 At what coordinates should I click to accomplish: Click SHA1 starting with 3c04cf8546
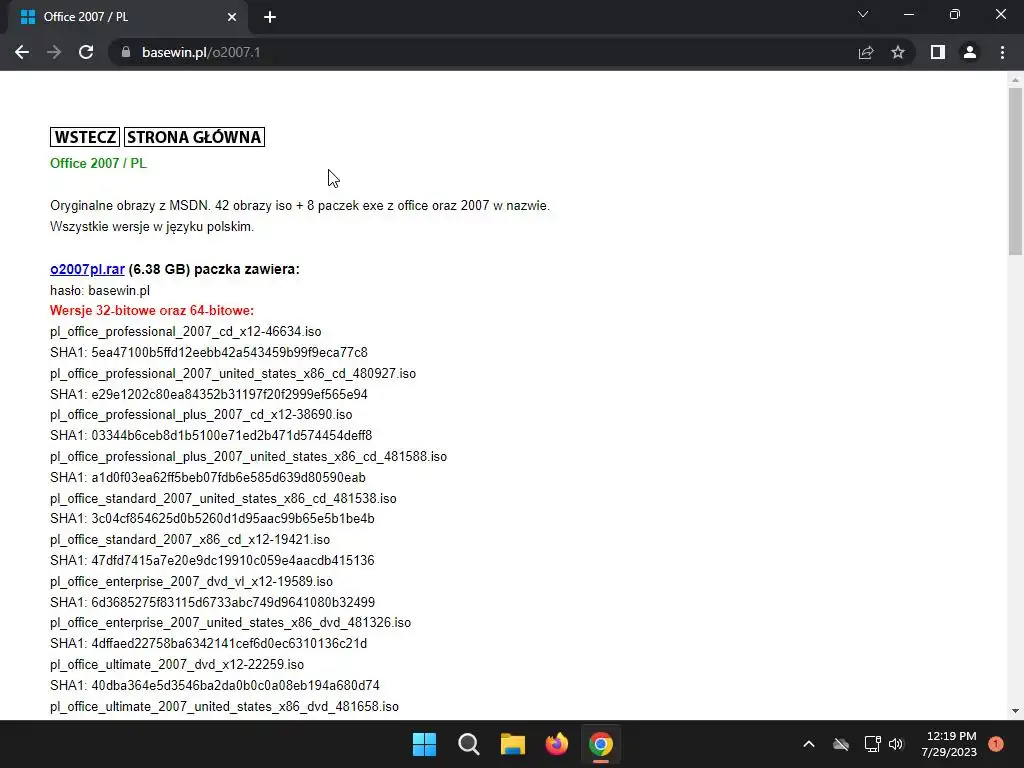click(212, 519)
